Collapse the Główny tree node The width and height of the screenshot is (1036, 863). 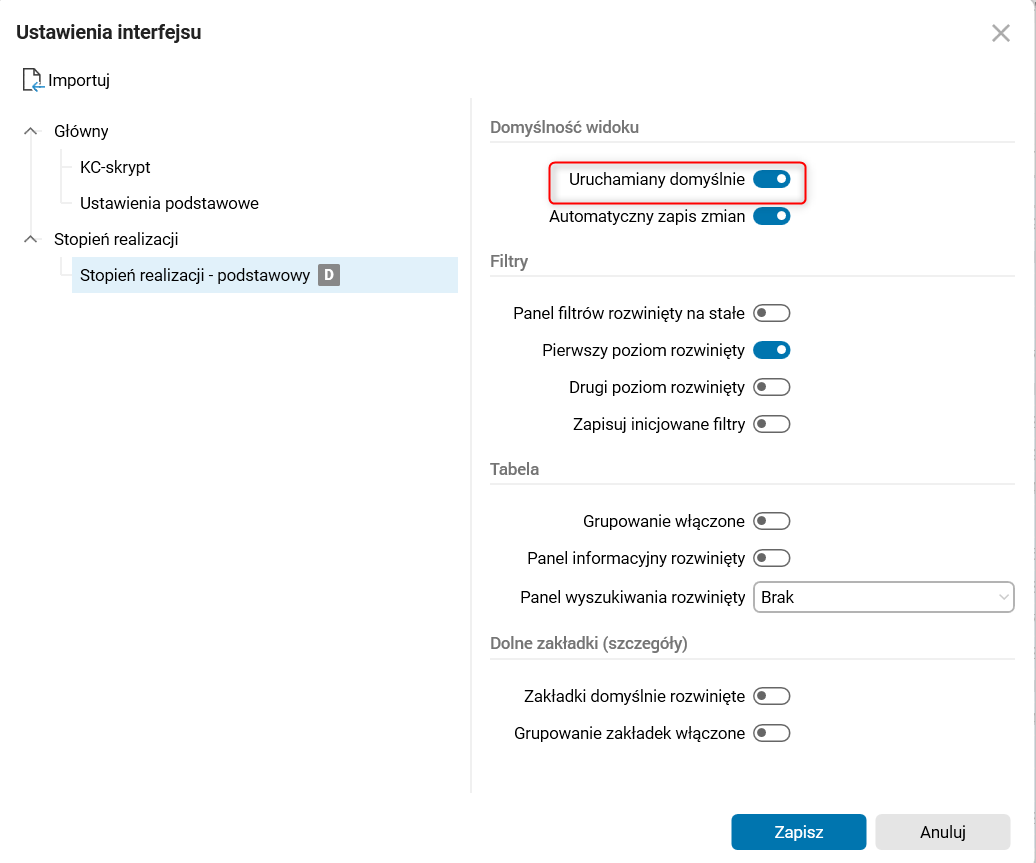coord(30,131)
